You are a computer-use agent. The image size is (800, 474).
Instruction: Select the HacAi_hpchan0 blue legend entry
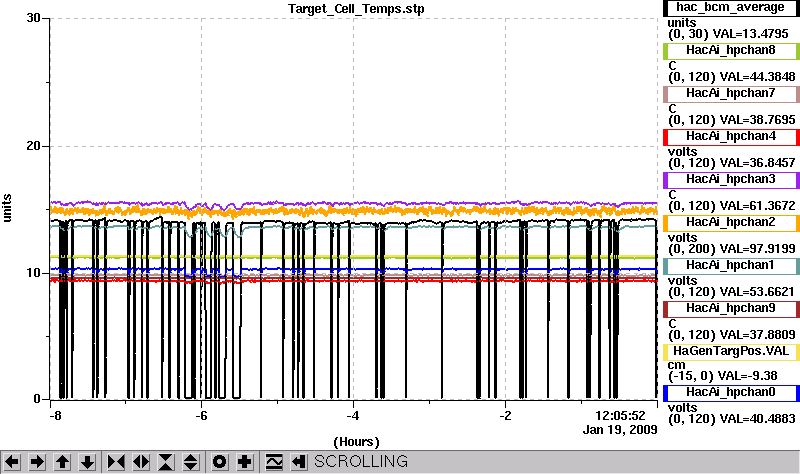point(731,393)
